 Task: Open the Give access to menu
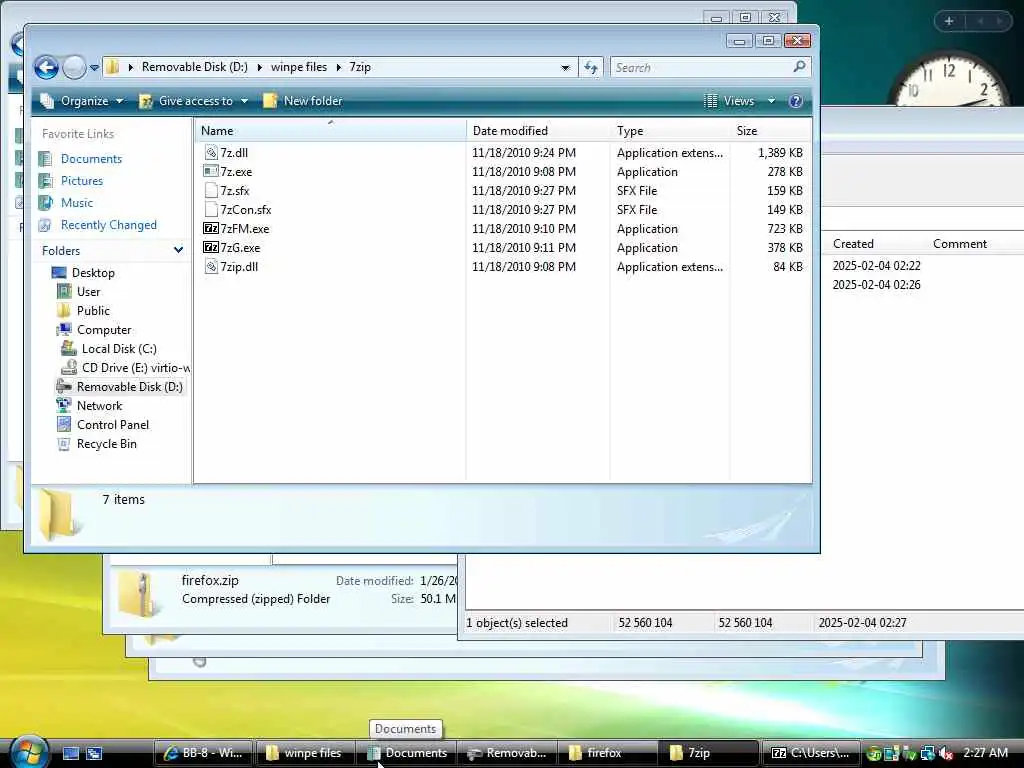(x=194, y=101)
